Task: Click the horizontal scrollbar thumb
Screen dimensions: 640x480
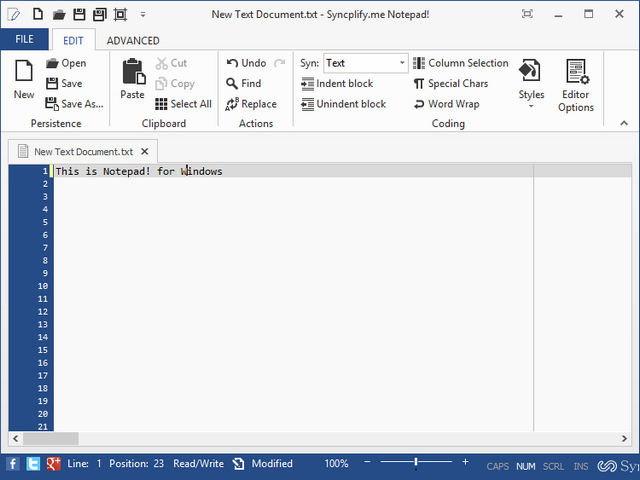Action: click(x=51, y=439)
